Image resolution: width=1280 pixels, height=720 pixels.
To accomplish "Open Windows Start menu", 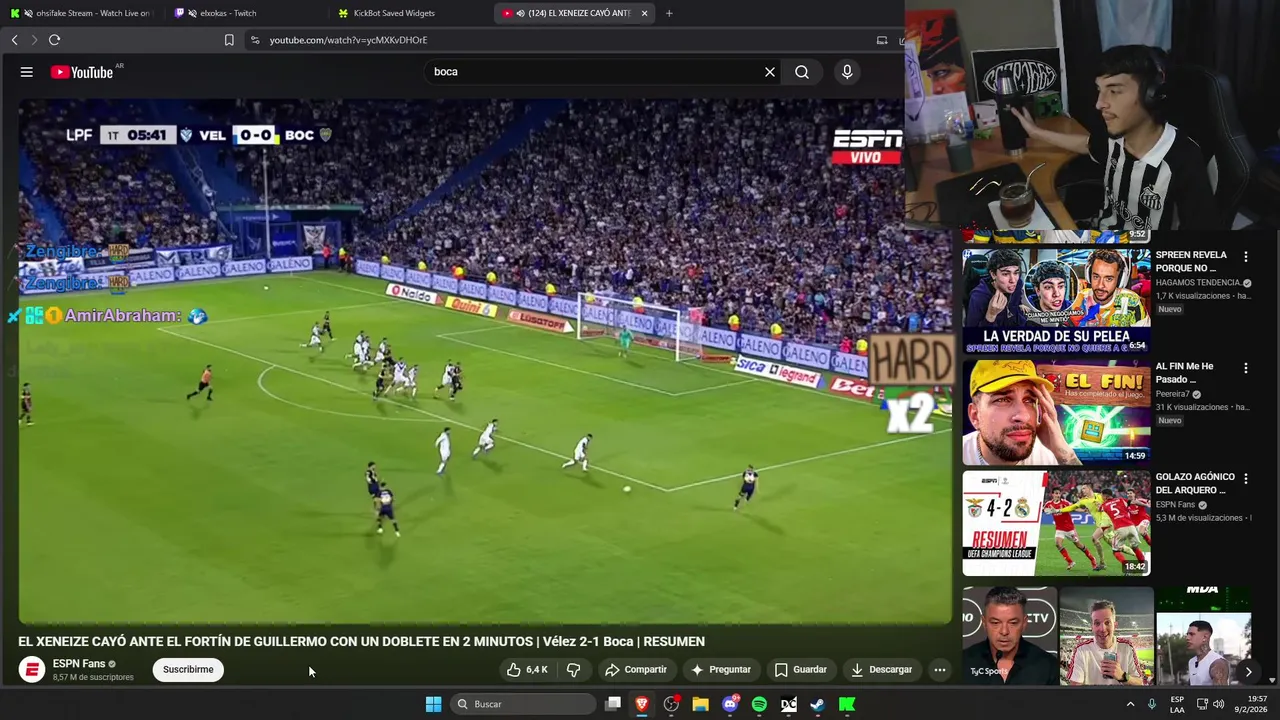I will point(433,704).
